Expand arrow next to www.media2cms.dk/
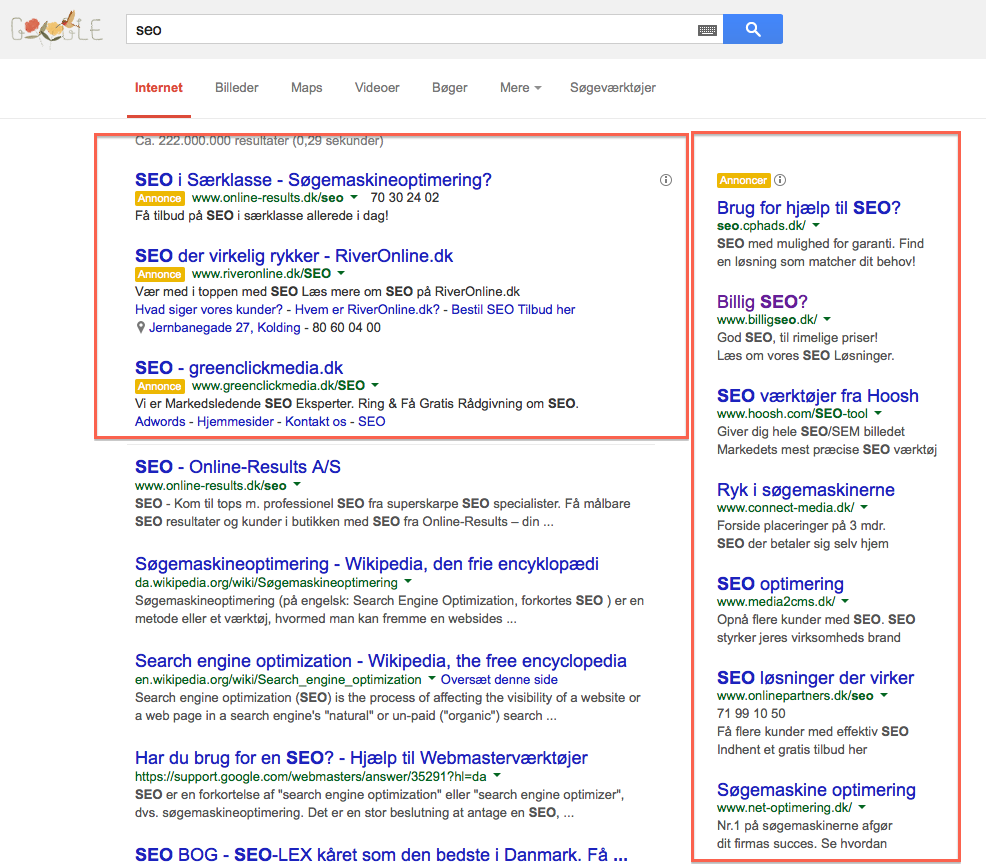This screenshot has height=866, width=986. [x=845, y=601]
